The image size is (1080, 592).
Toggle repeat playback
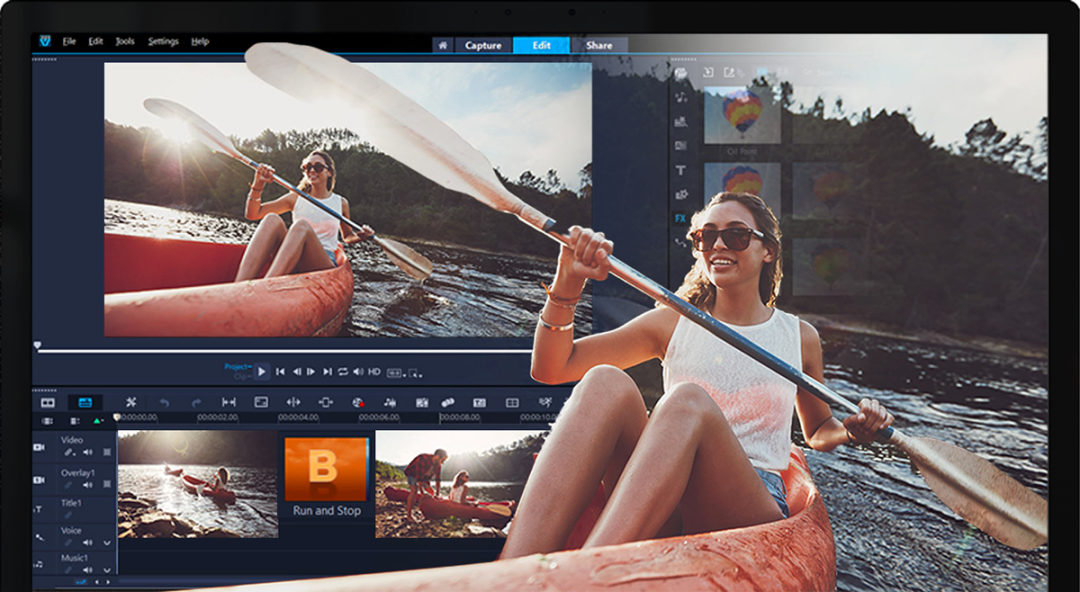click(x=342, y=372)
